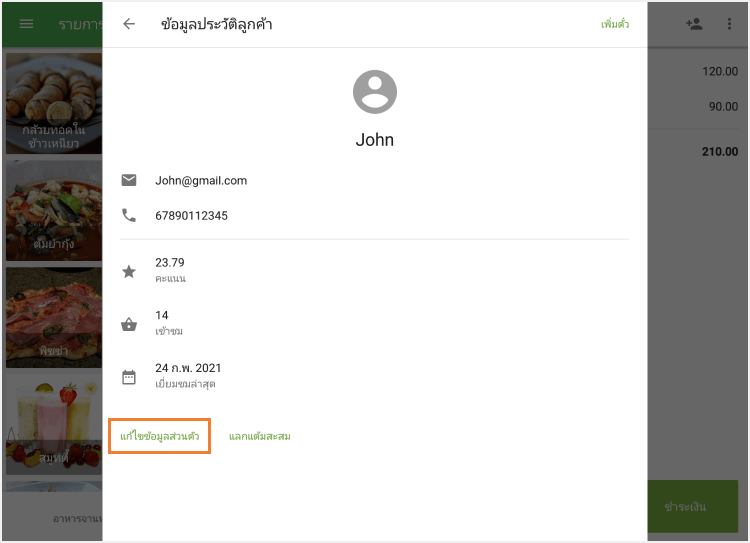Click John's profile avatar
Viewport: 750px width, 543px height.
(x=375, y=92)
